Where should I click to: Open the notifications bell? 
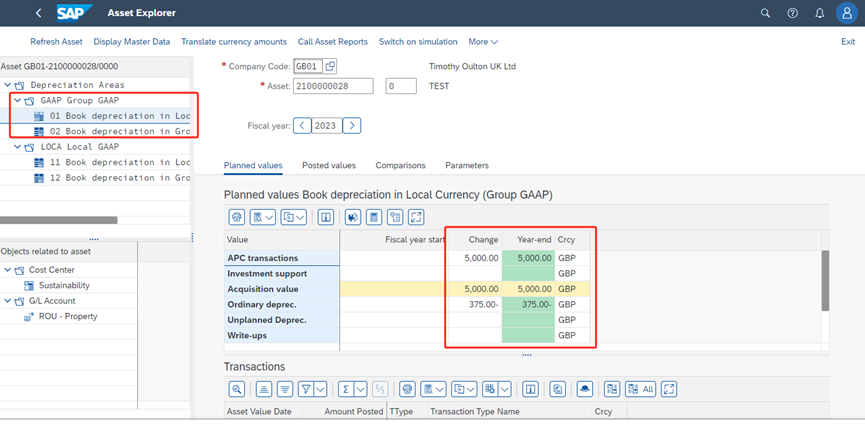point(819,13)
